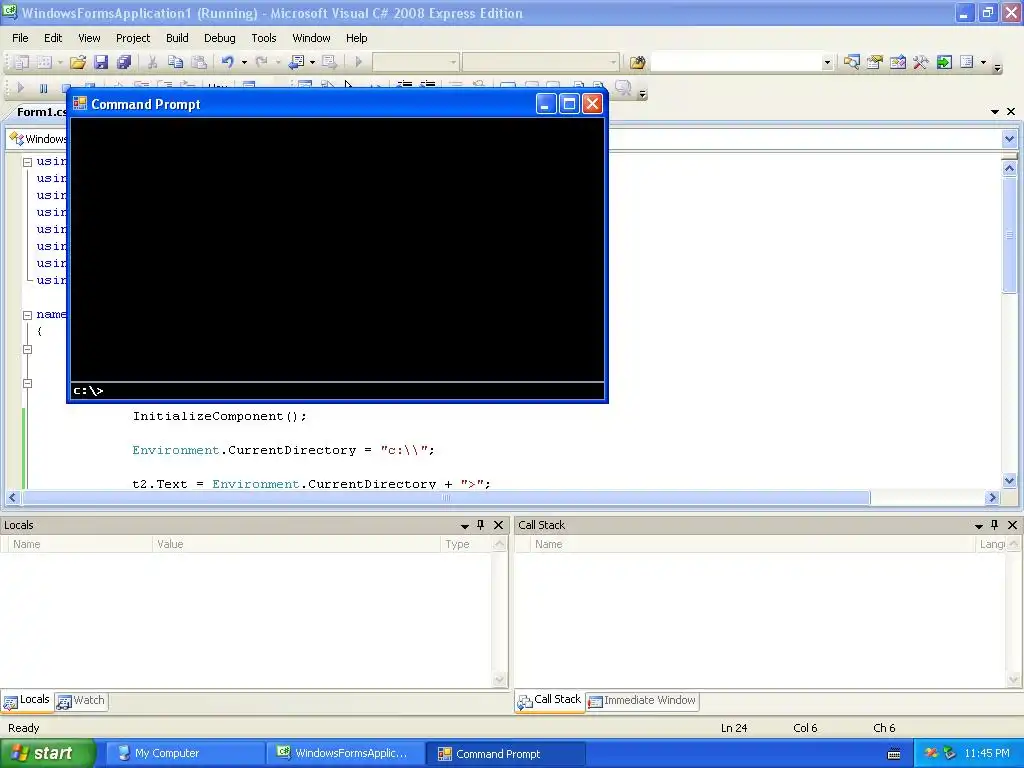Viewport: 1024px width, 768px height.
Task: Open the debug toolbar options overflow
Action: coord(643,94)
